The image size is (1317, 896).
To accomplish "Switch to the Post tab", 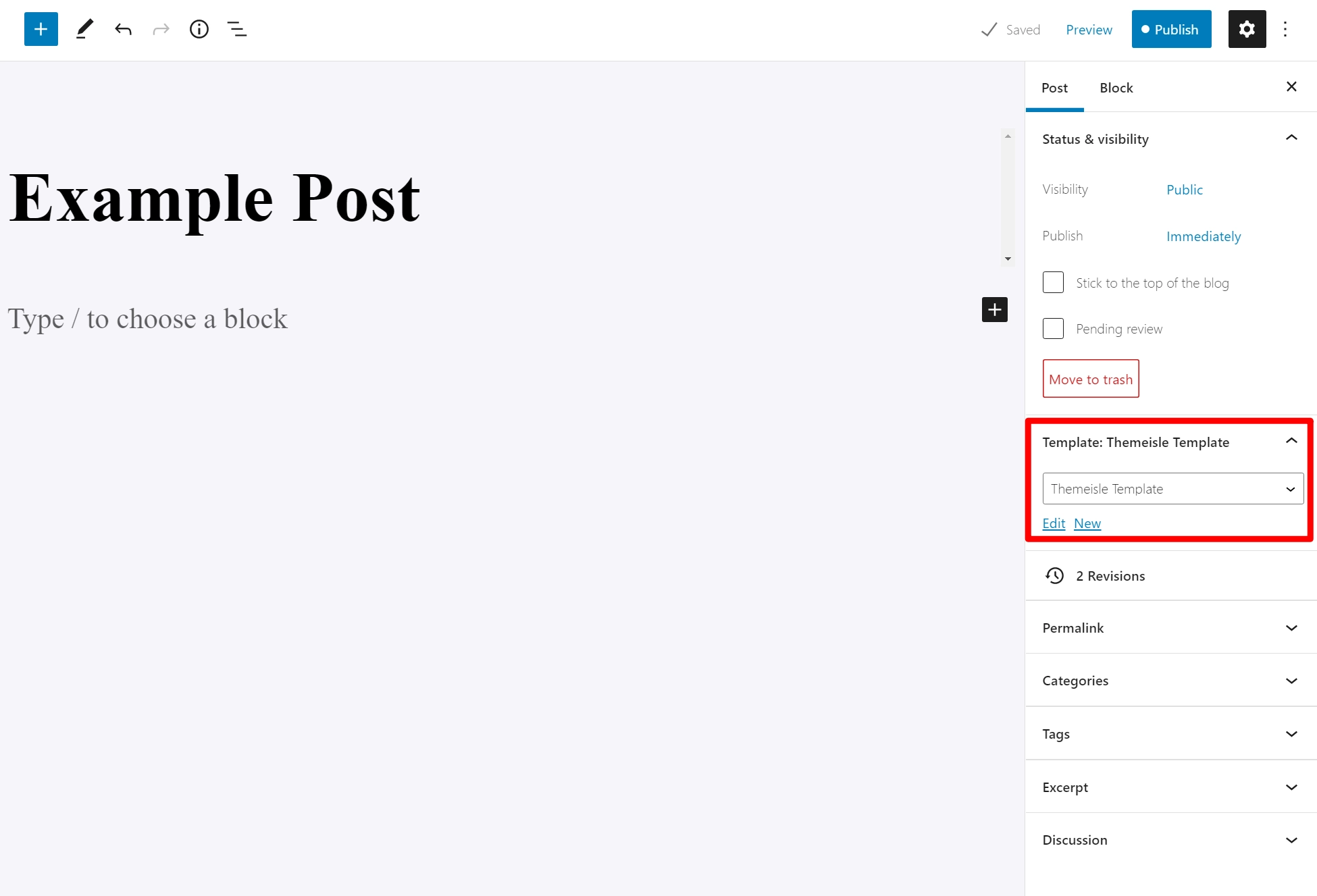I will 1054,87.
